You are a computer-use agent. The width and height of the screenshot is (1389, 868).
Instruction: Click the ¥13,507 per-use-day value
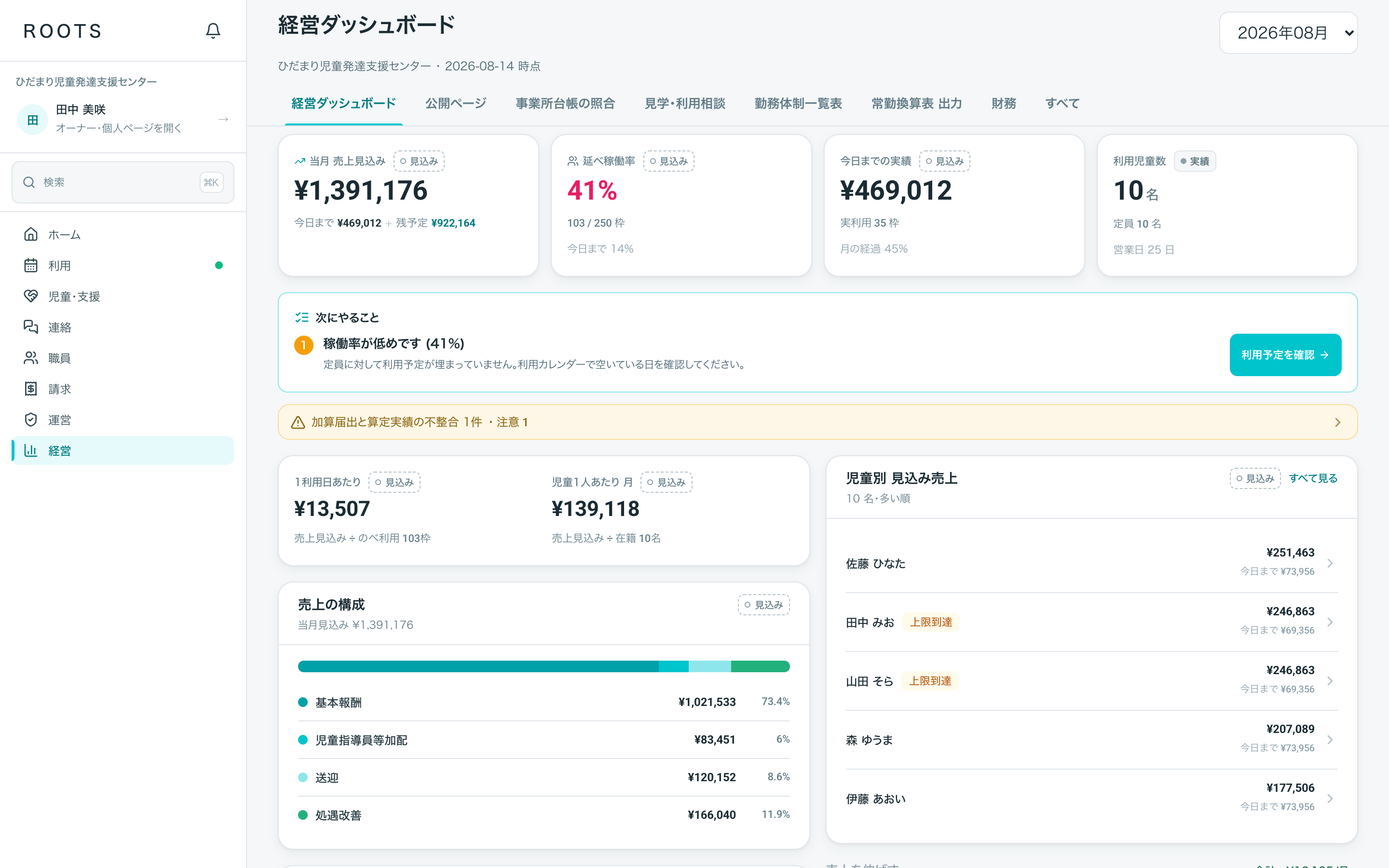pos(332,509)
